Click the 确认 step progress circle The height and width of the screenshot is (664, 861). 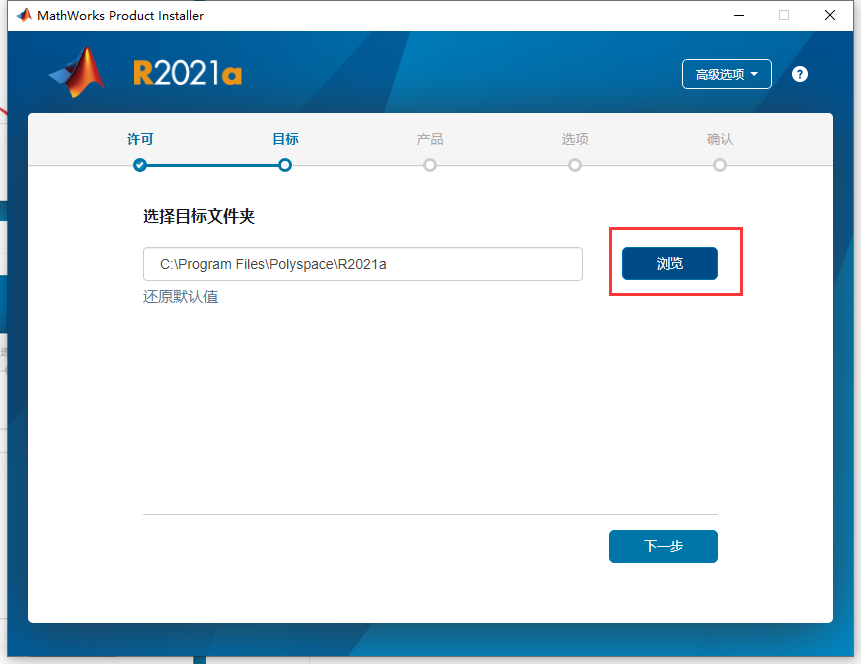[719, 165]
